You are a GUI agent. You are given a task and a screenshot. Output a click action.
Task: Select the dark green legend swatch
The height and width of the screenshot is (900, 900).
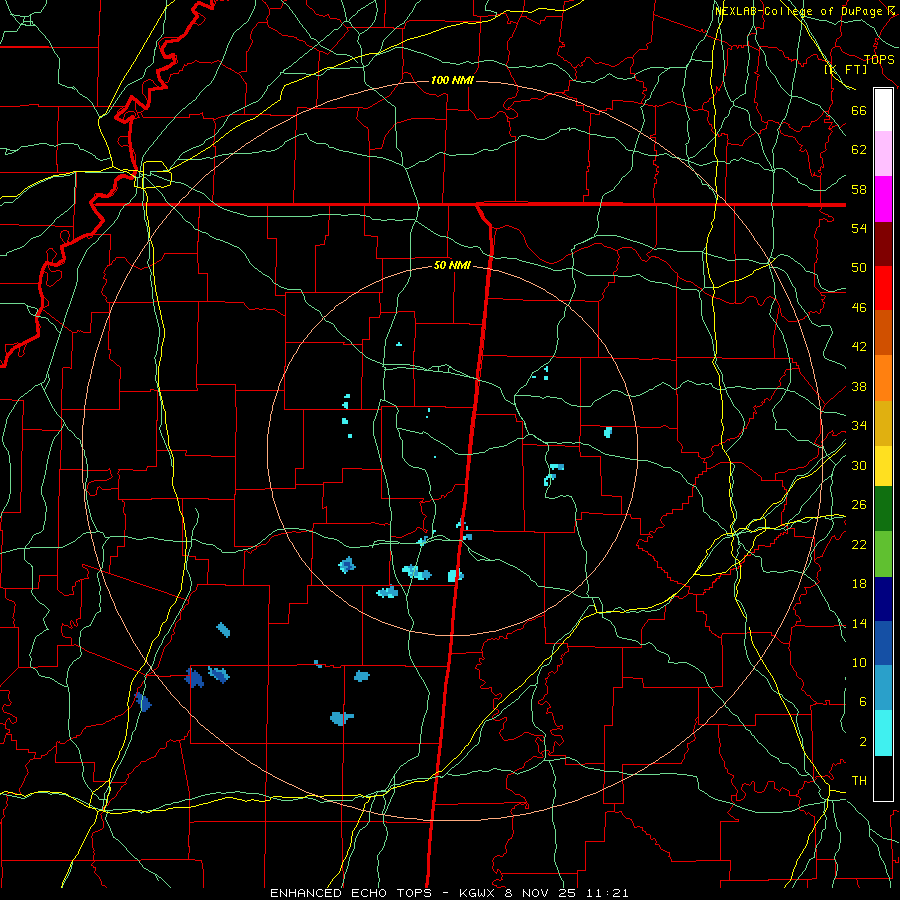pyautogui.click(x=883, y=509)
